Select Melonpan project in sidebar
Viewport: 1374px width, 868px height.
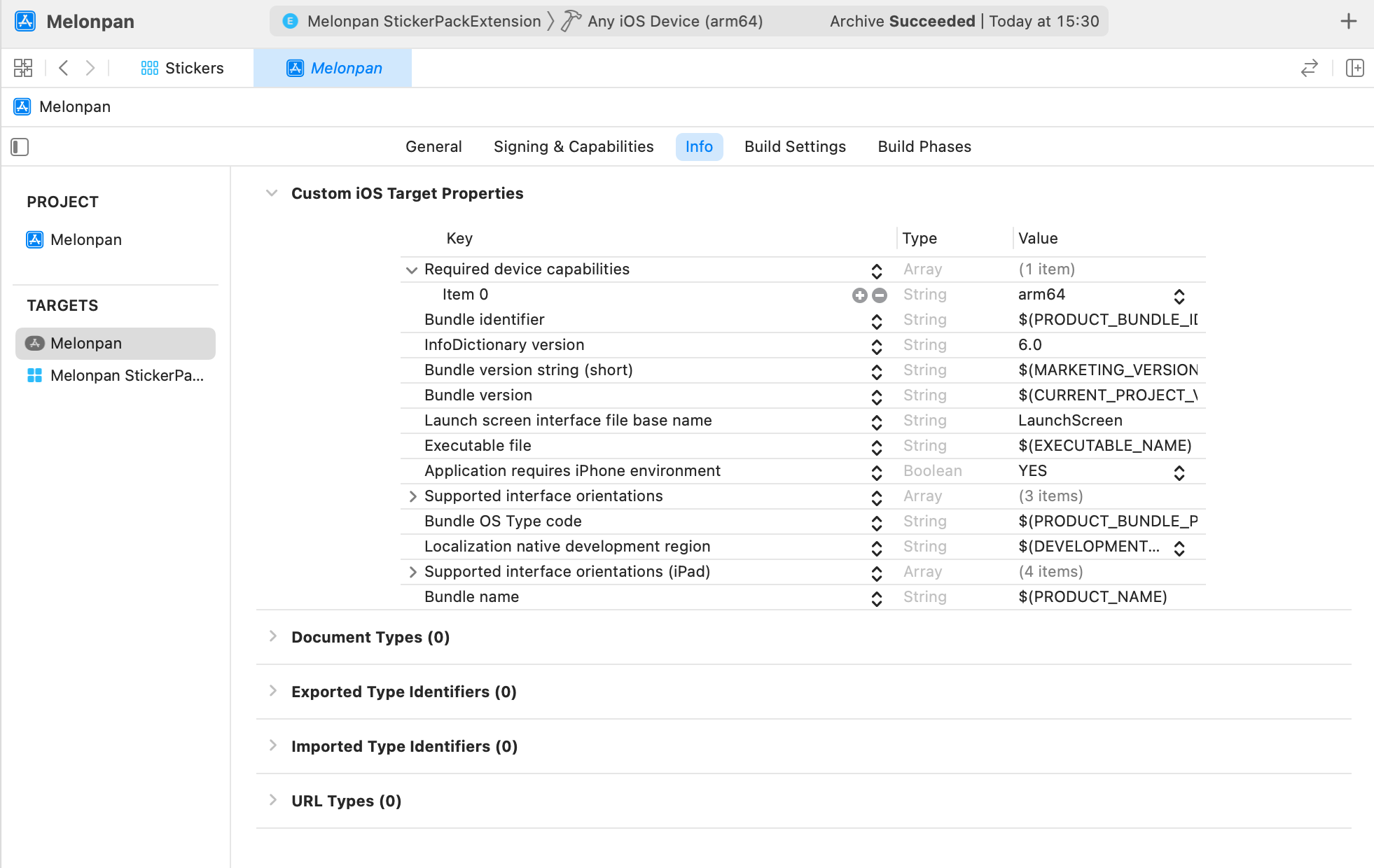click(74, 239)
